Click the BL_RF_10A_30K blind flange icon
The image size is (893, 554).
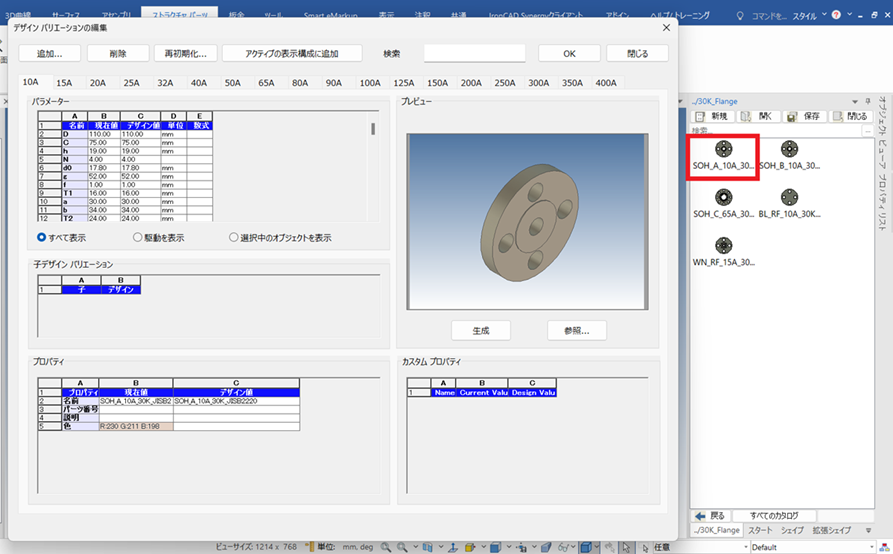click(789, 197)
